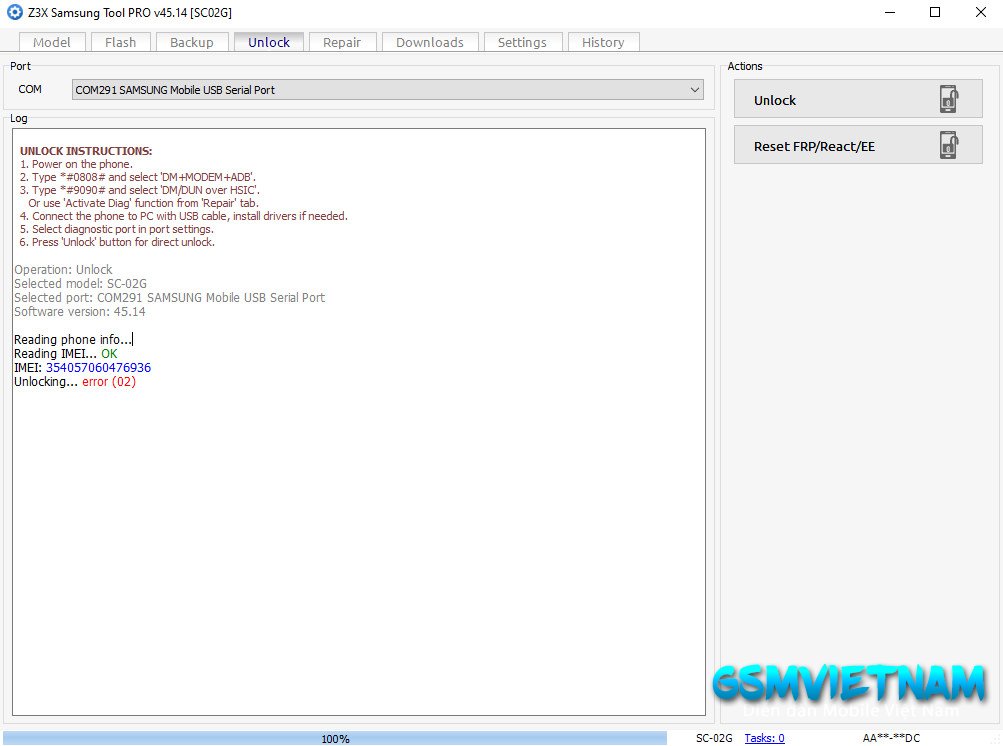The image size is (1003, 746).
Task: Click instruction line with *#0808# code
Action: click(138, 177)
